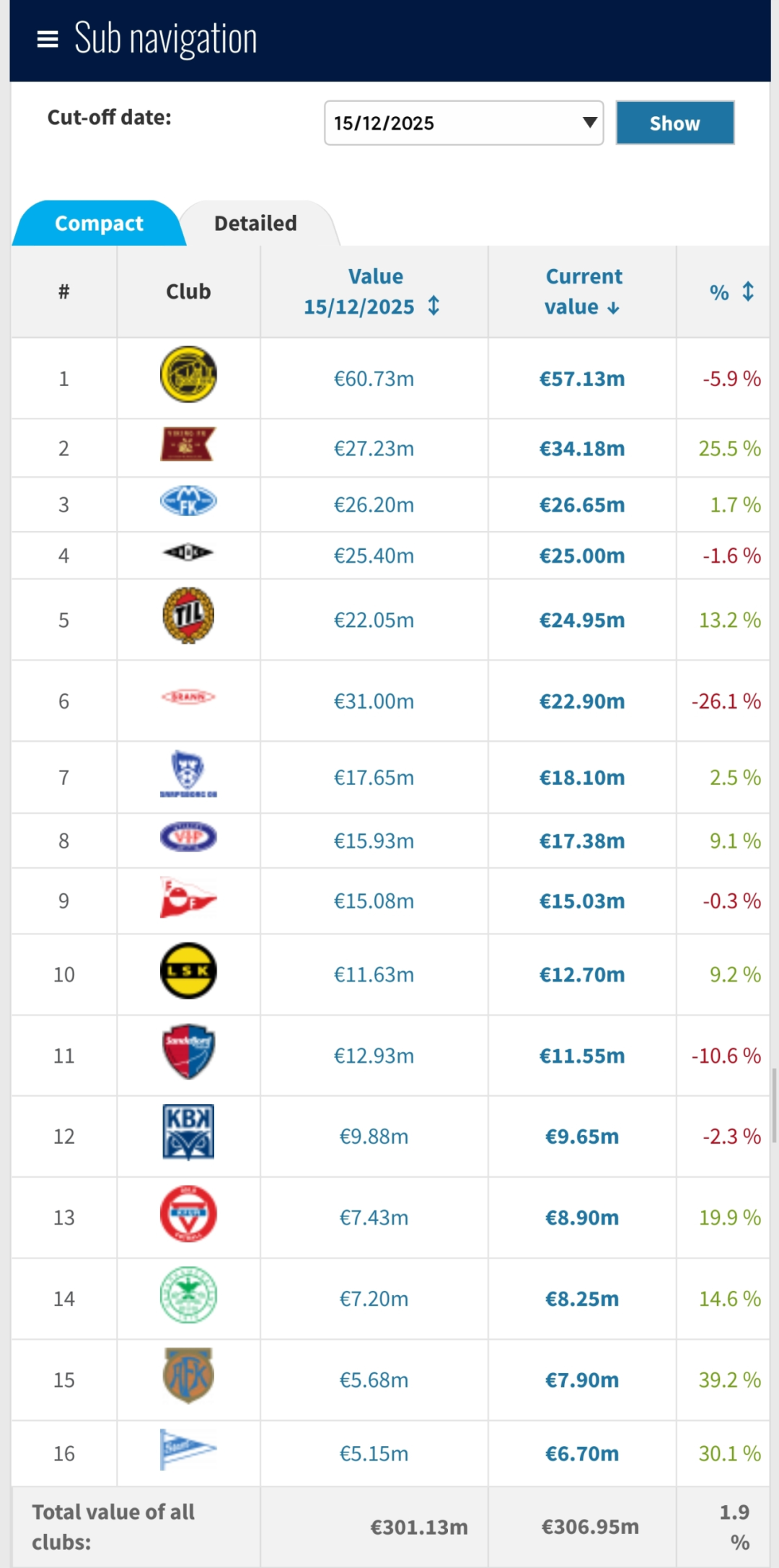Select the Sandefjord shield crest
The height and width of the screenshot is (1568, 779).
pos(188,1051)
